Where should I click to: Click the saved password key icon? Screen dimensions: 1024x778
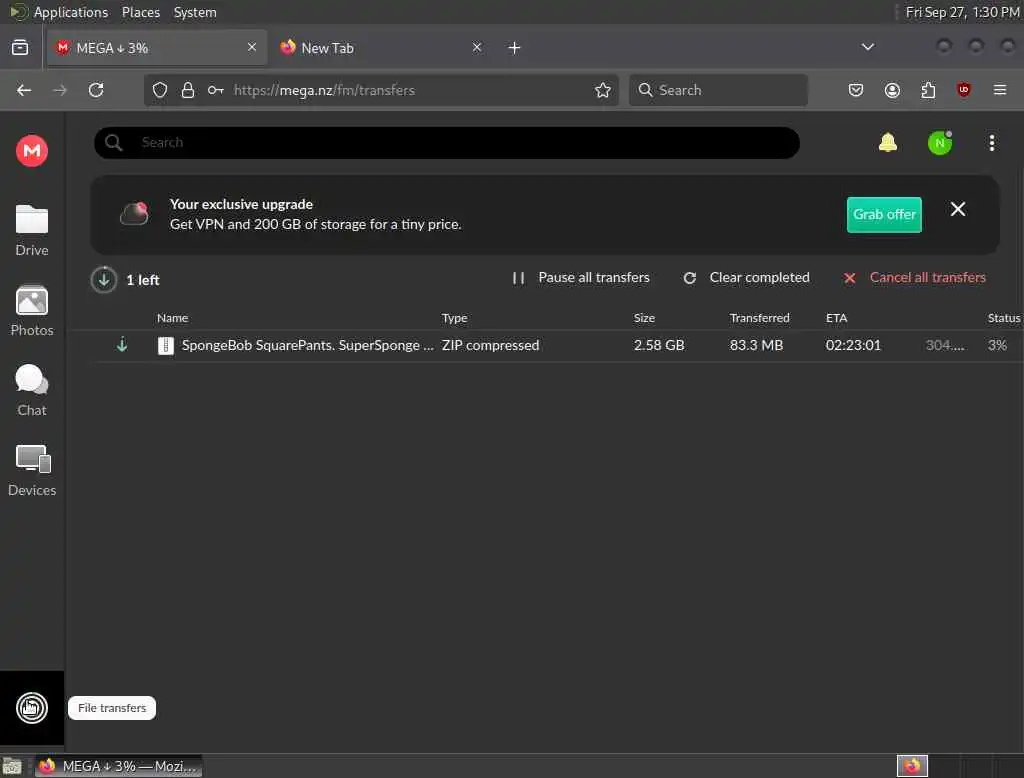(x=216, y=90)
